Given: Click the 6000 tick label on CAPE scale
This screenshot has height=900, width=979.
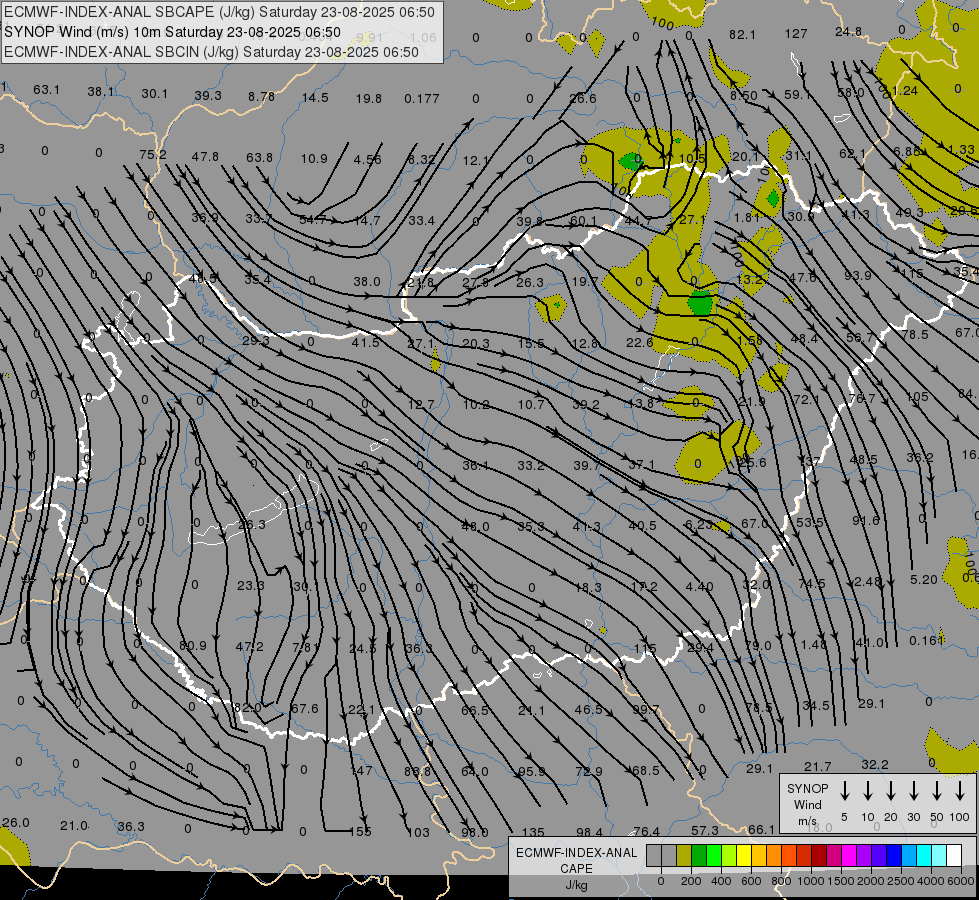Looking at the screenshot, I should (960, 881).
